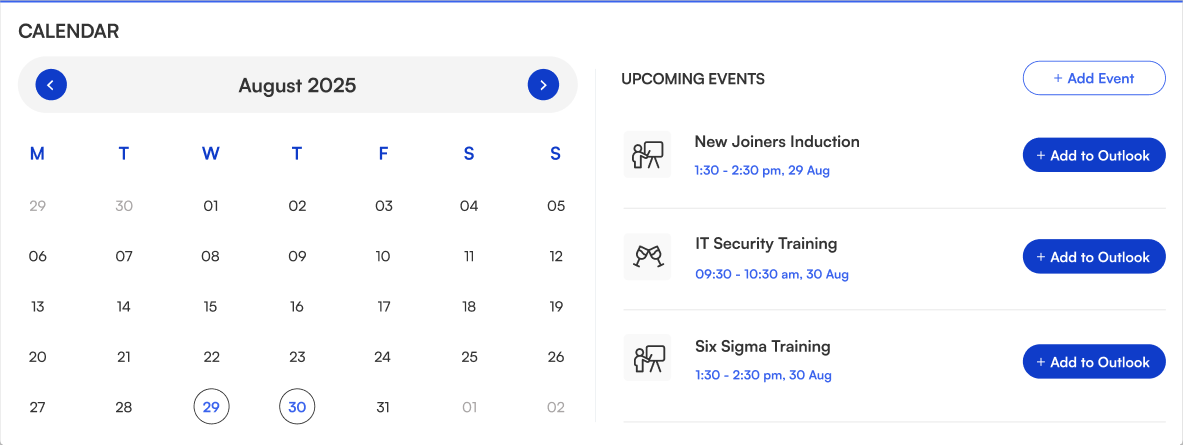This screenshot has width=1183, height=445.
Task: Add Six Sigma Training to Outlook
Action: click(1094, 362)
